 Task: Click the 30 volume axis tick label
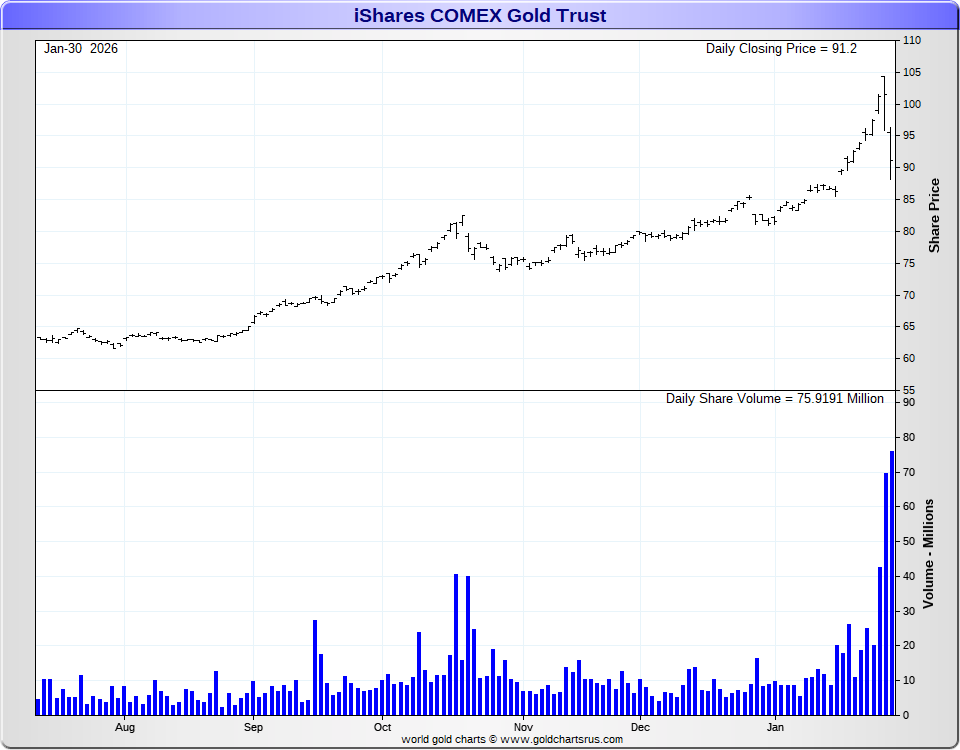909,611
